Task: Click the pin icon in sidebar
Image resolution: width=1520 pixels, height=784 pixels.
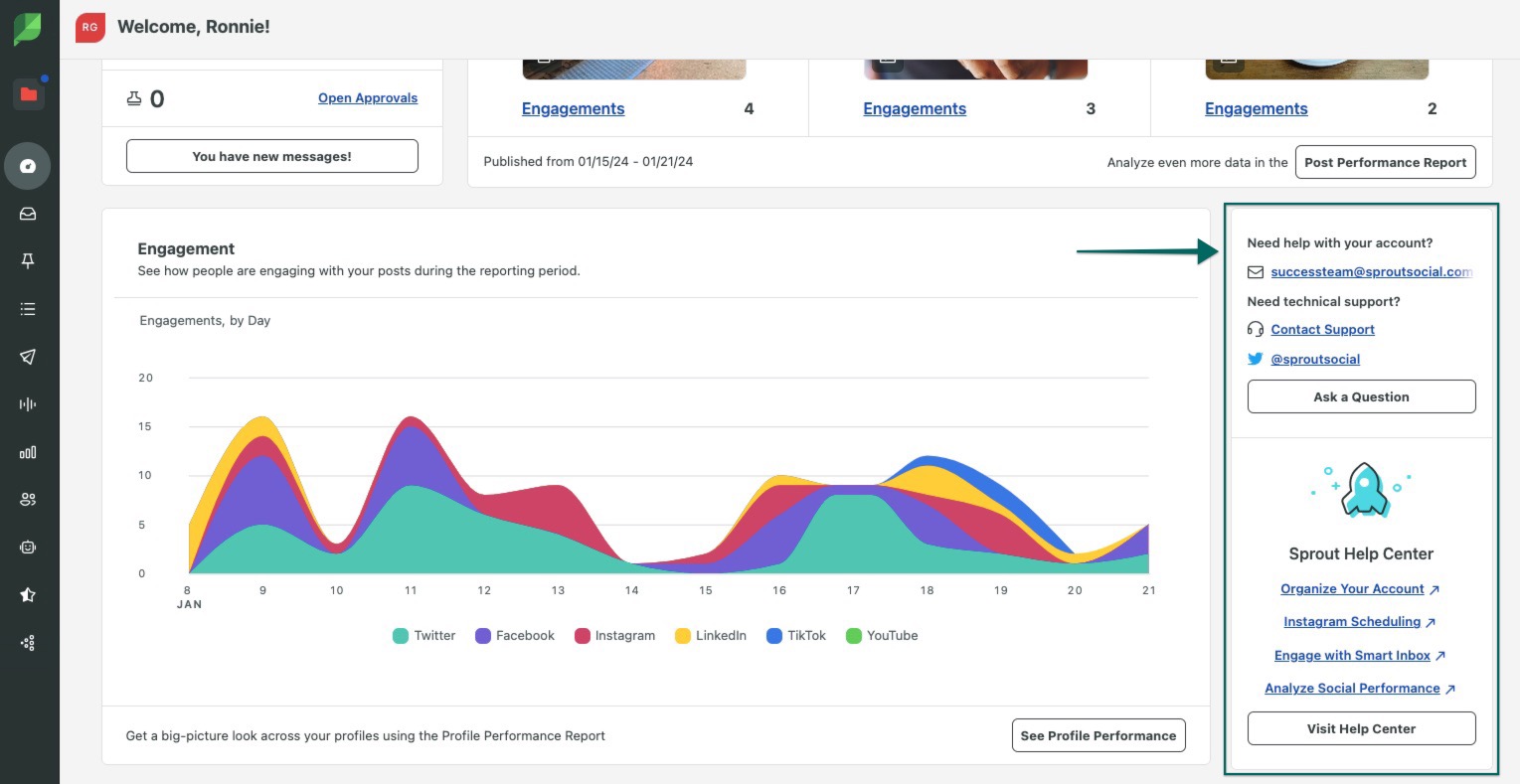Action: 28,260
